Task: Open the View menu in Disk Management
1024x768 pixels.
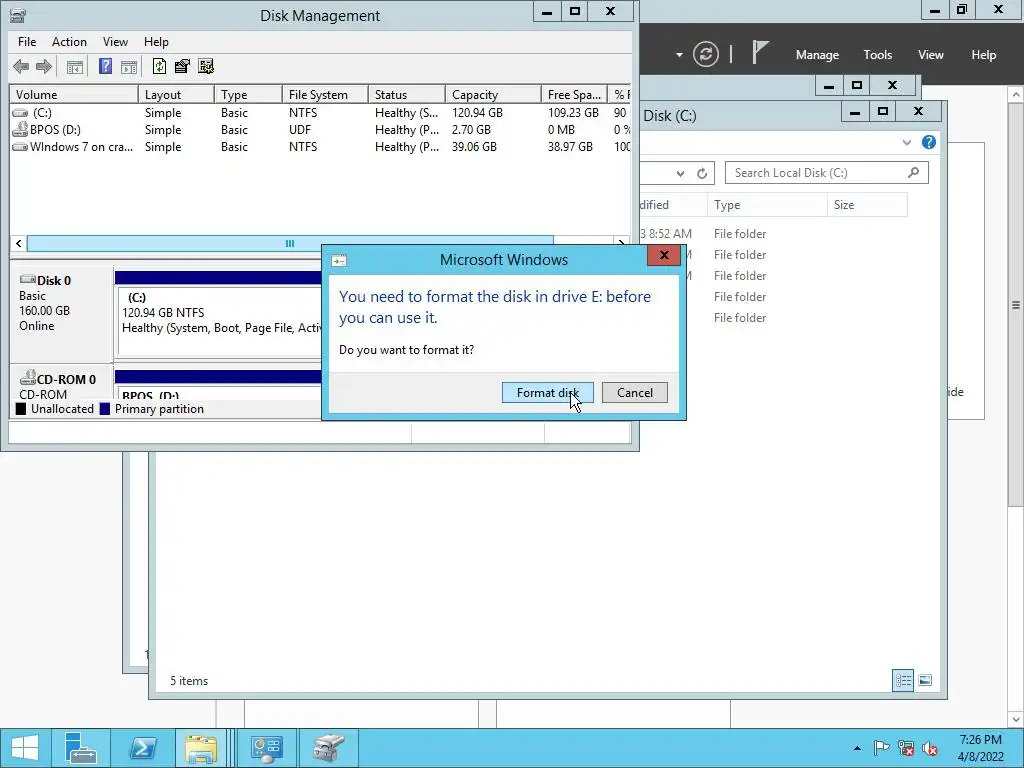Action: coord(115,42)
